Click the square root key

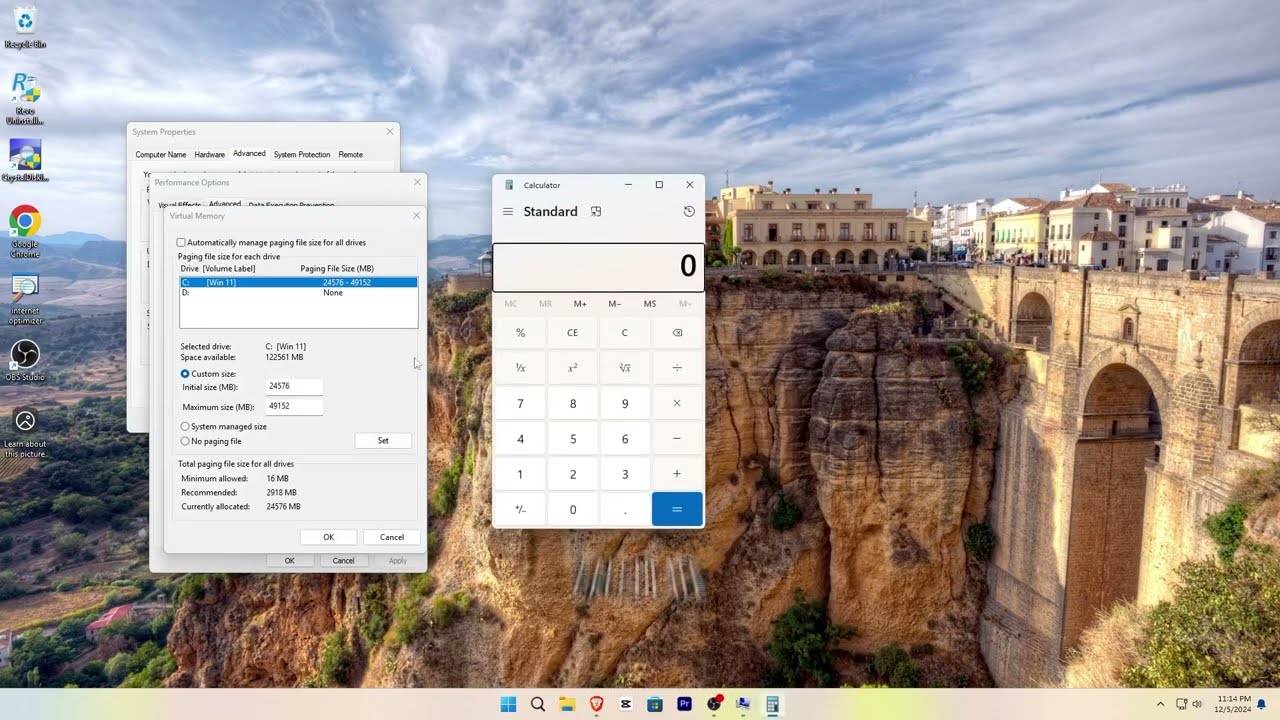click(x=625, y=368)
